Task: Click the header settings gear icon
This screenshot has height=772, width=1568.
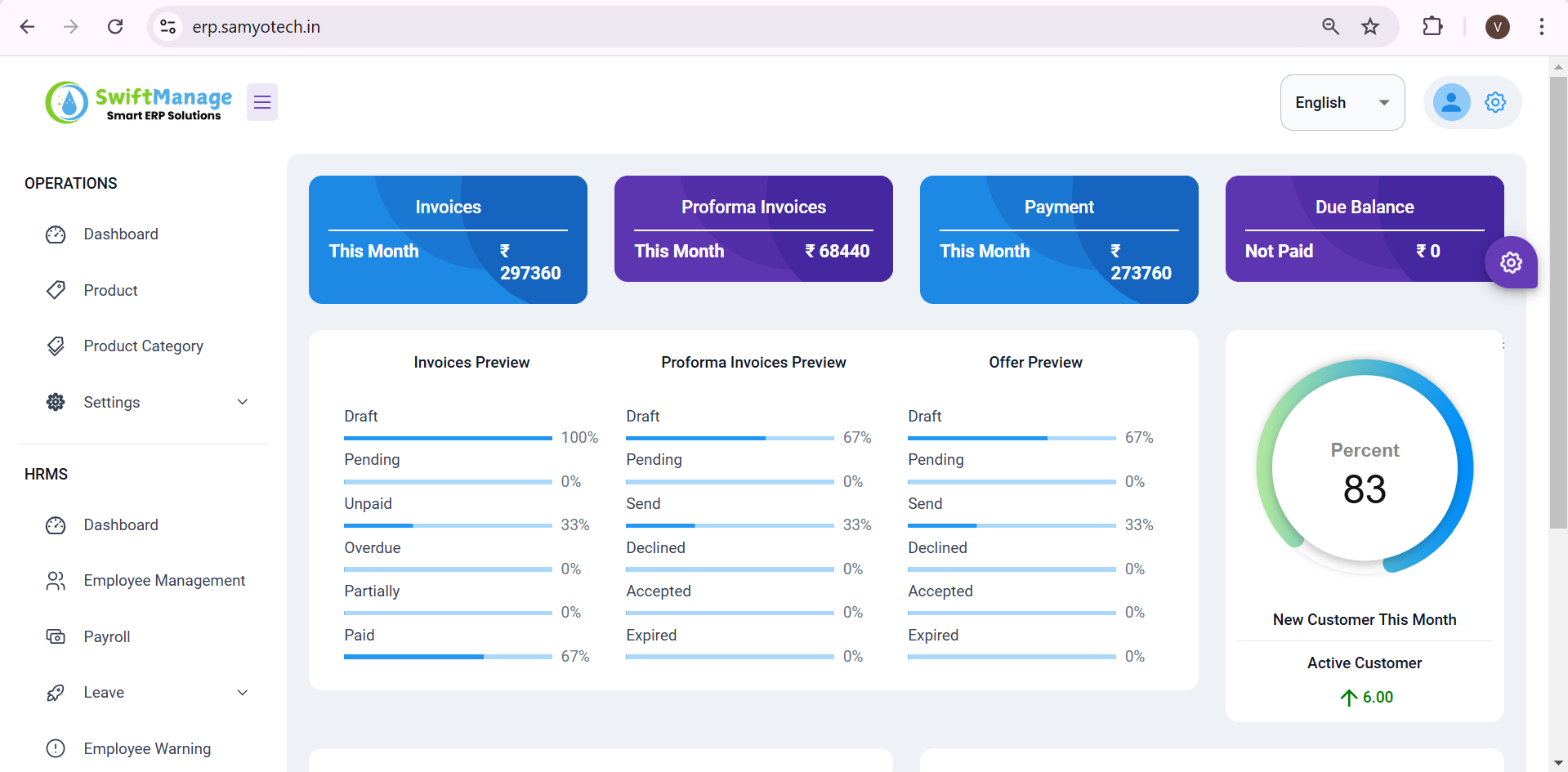Action: (1495, 102)
